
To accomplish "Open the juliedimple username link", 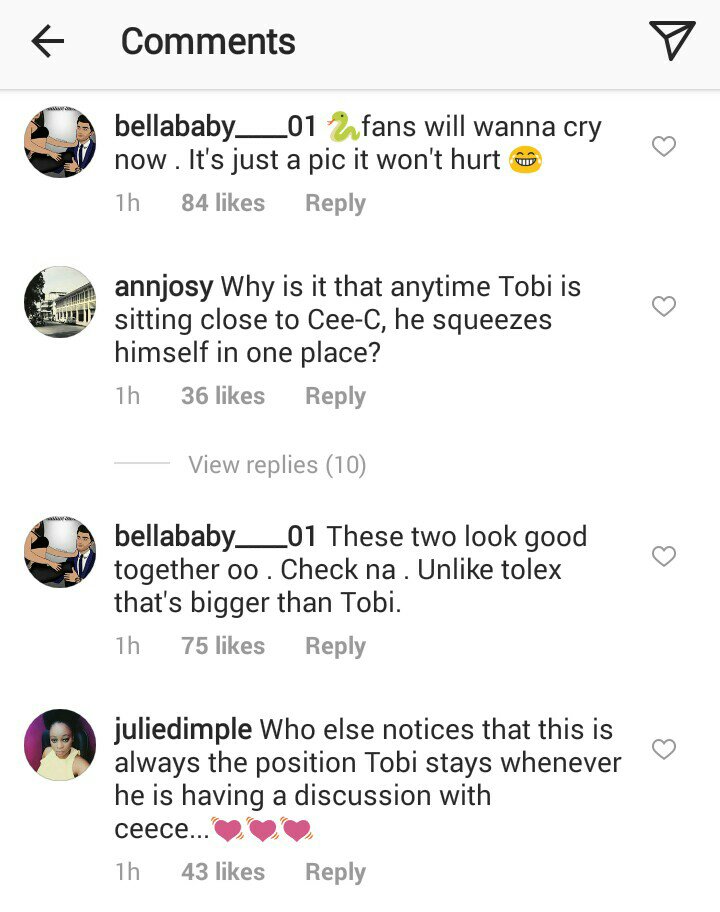I will pos(183,730).
